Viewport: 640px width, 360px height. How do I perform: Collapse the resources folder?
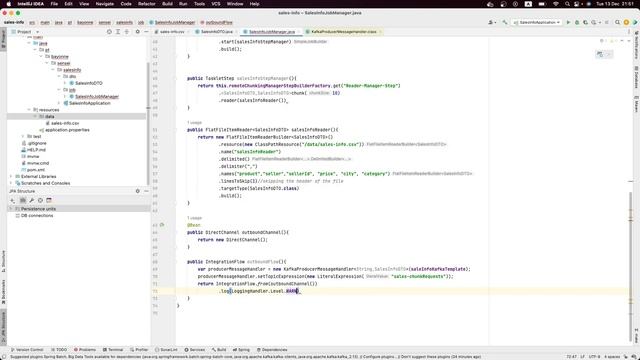(x=29, y=110)
